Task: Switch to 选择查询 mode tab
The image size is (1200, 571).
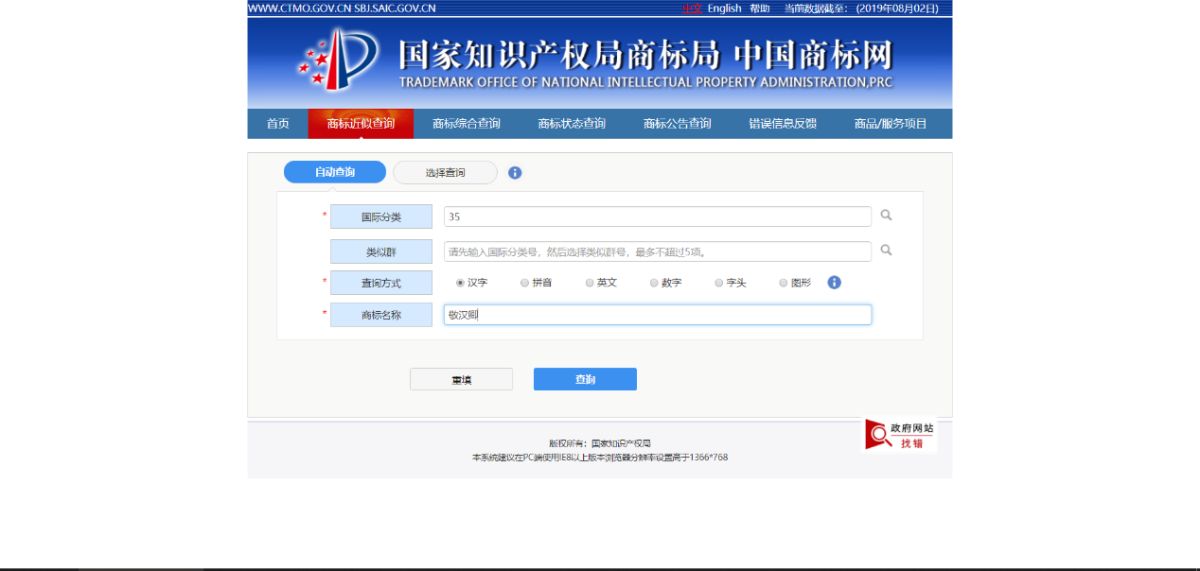Action: tap(445, 172)
